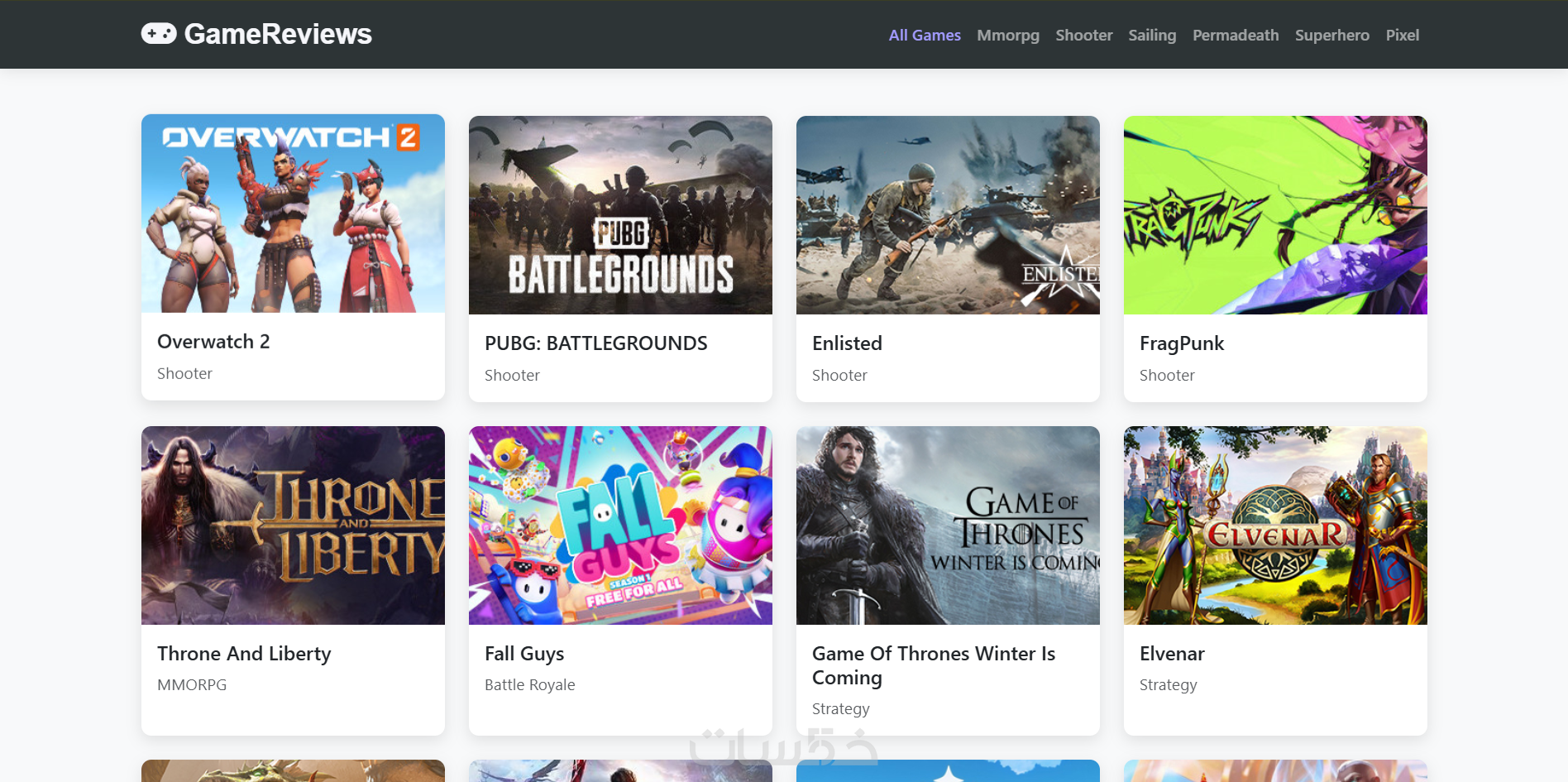Click the Strategy label under Elvenar
1568x782 pixels.
[1168, 684]
